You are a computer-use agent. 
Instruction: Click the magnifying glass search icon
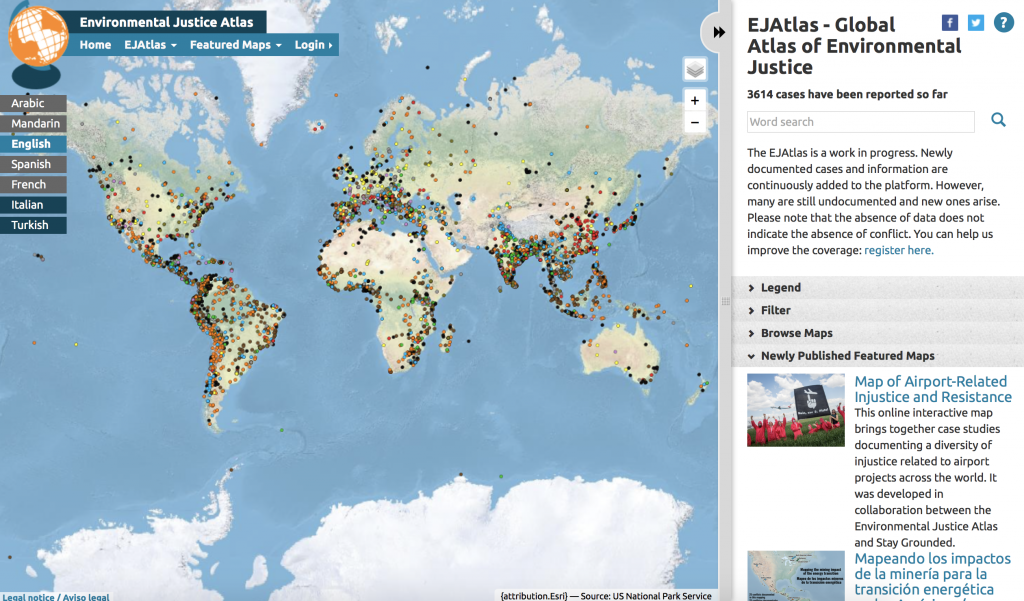point(998,119)
